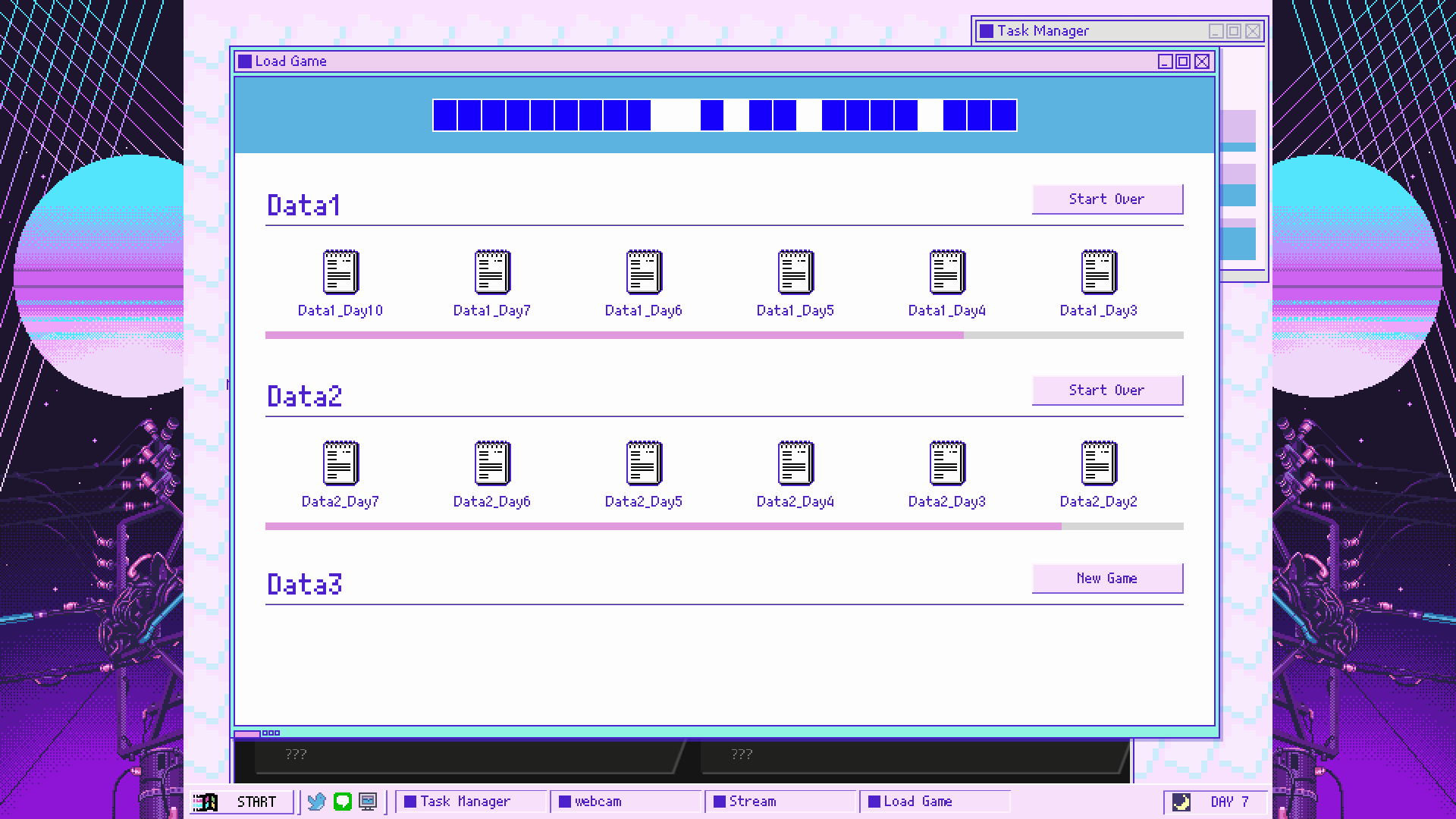Click the monitor icon in the taskbar

pyautogui.click(x=368, y=802)
